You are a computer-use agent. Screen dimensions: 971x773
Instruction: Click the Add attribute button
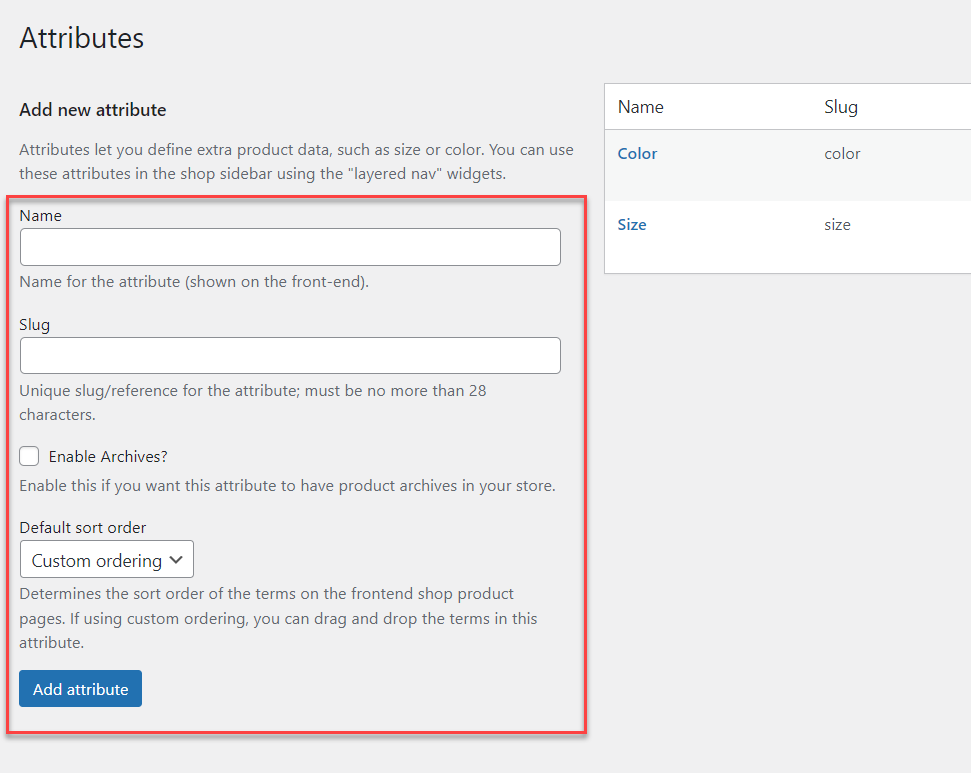pyautogui.click(x=81, y=689)
